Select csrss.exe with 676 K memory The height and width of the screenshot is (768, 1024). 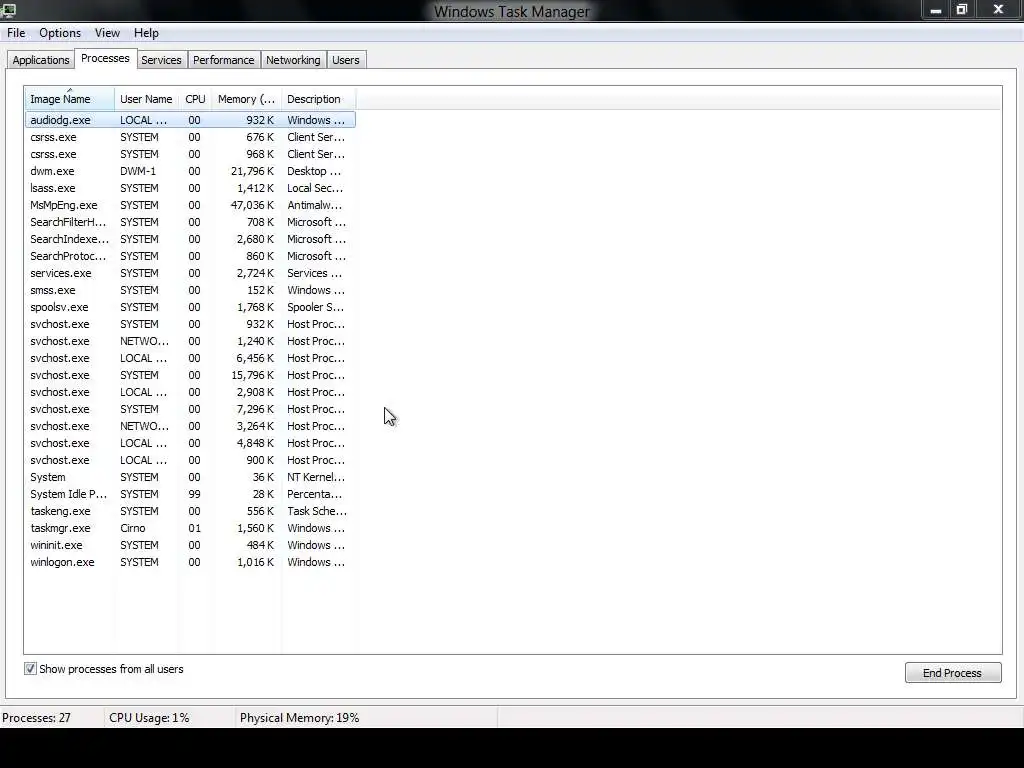point(190,137)
